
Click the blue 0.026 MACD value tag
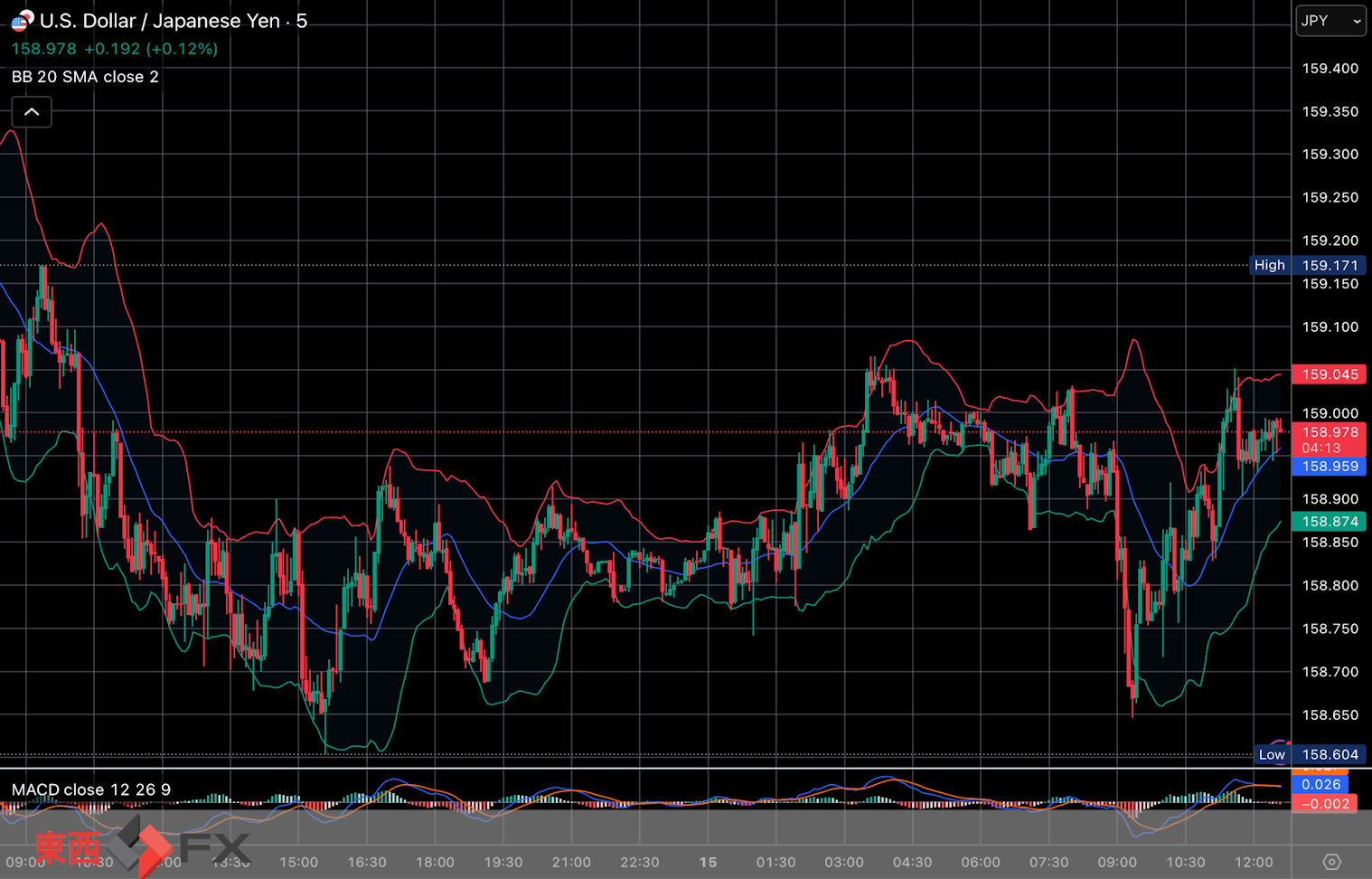click(x=1320, y=784)
